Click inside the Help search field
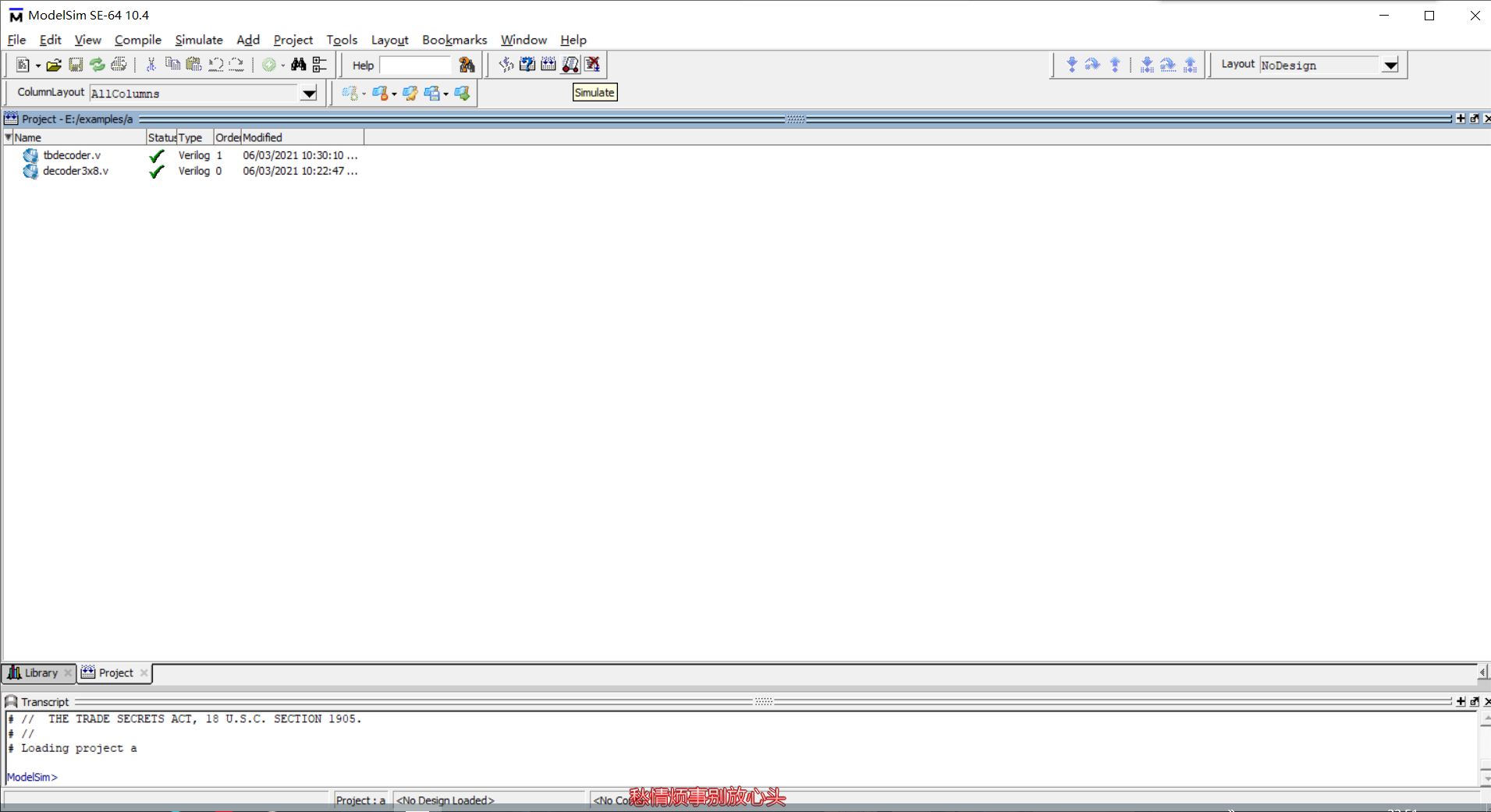This screenshot has height=812, width=1491. tap(415, 66)
